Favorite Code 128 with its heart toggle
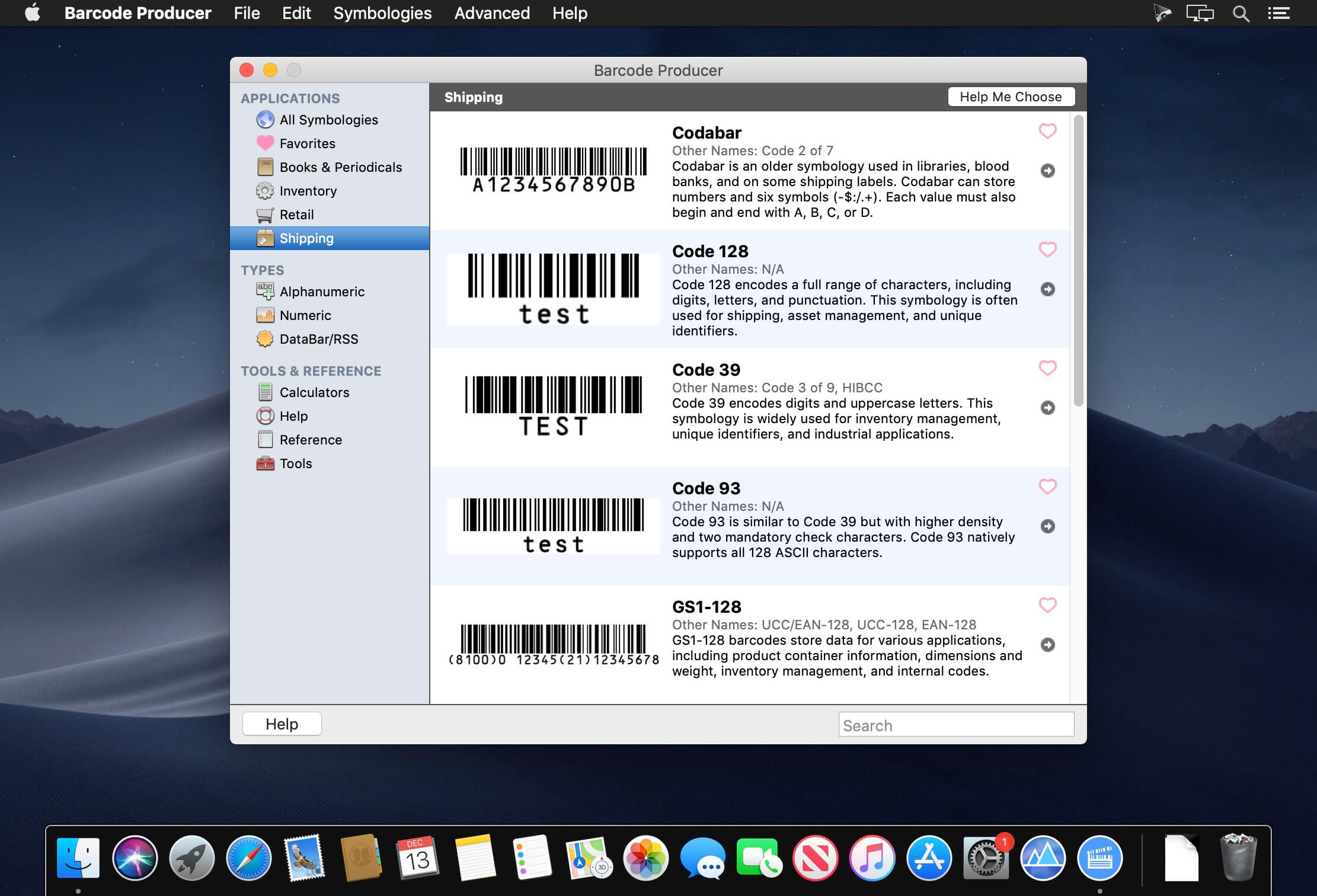Image resolution: width=1317 pixels, height=896 pixels. pos(1048,249)
